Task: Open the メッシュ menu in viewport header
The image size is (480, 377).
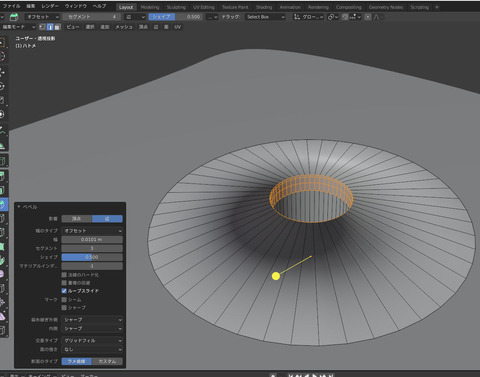Action: coord(124,27)
